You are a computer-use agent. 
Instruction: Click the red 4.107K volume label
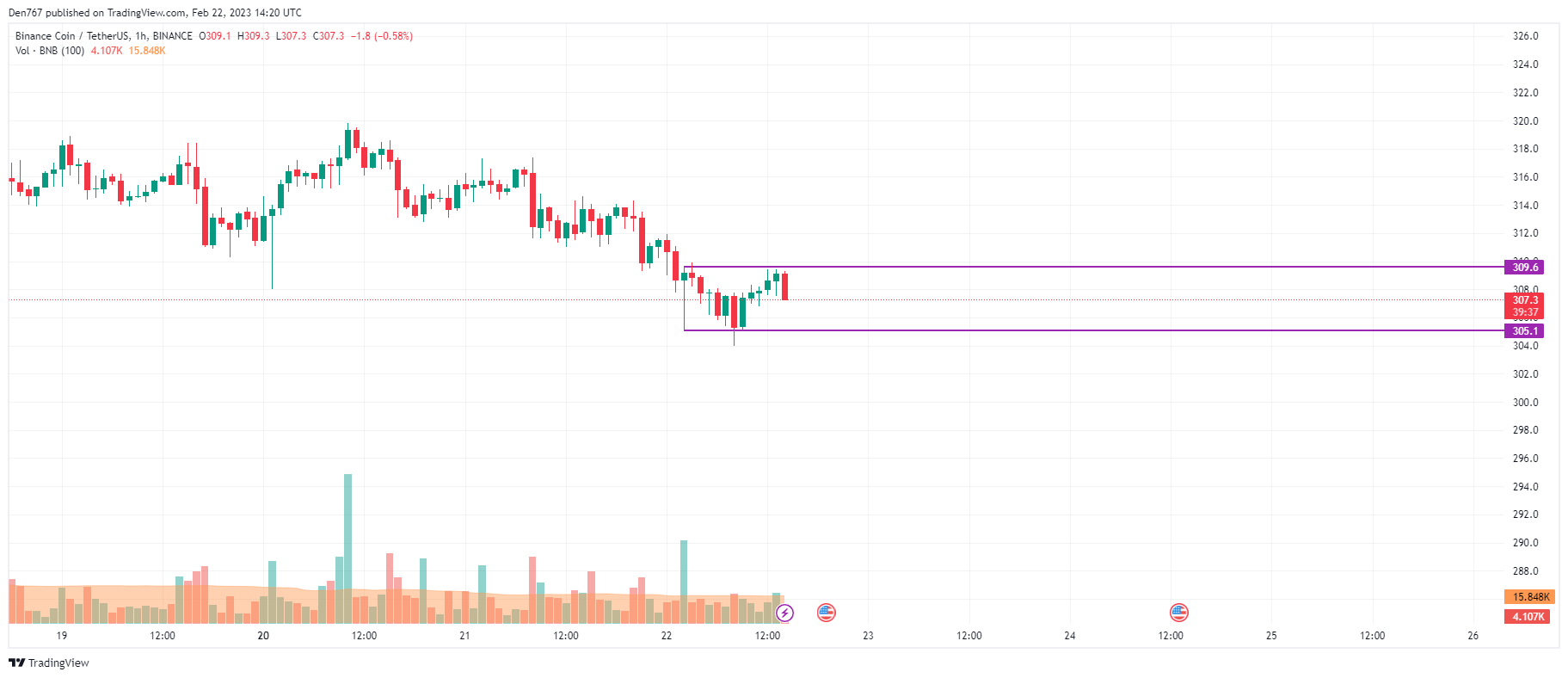[x=1529, y=616]
